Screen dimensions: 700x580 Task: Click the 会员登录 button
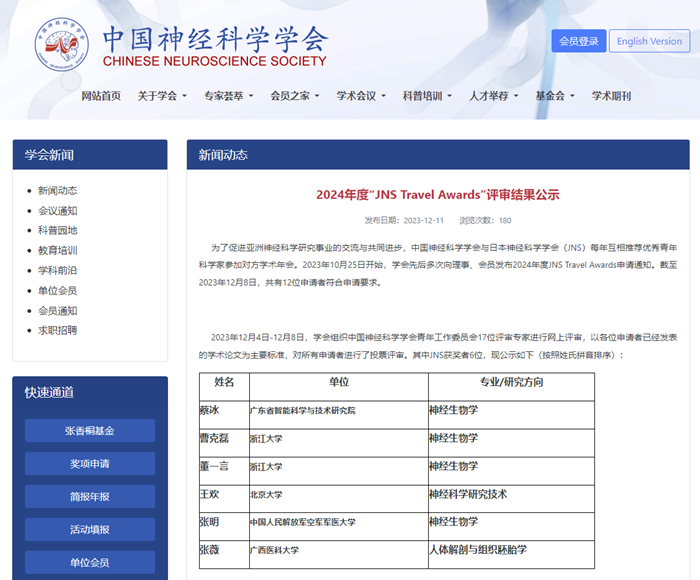pyautogui.click(x=578, y=41)
